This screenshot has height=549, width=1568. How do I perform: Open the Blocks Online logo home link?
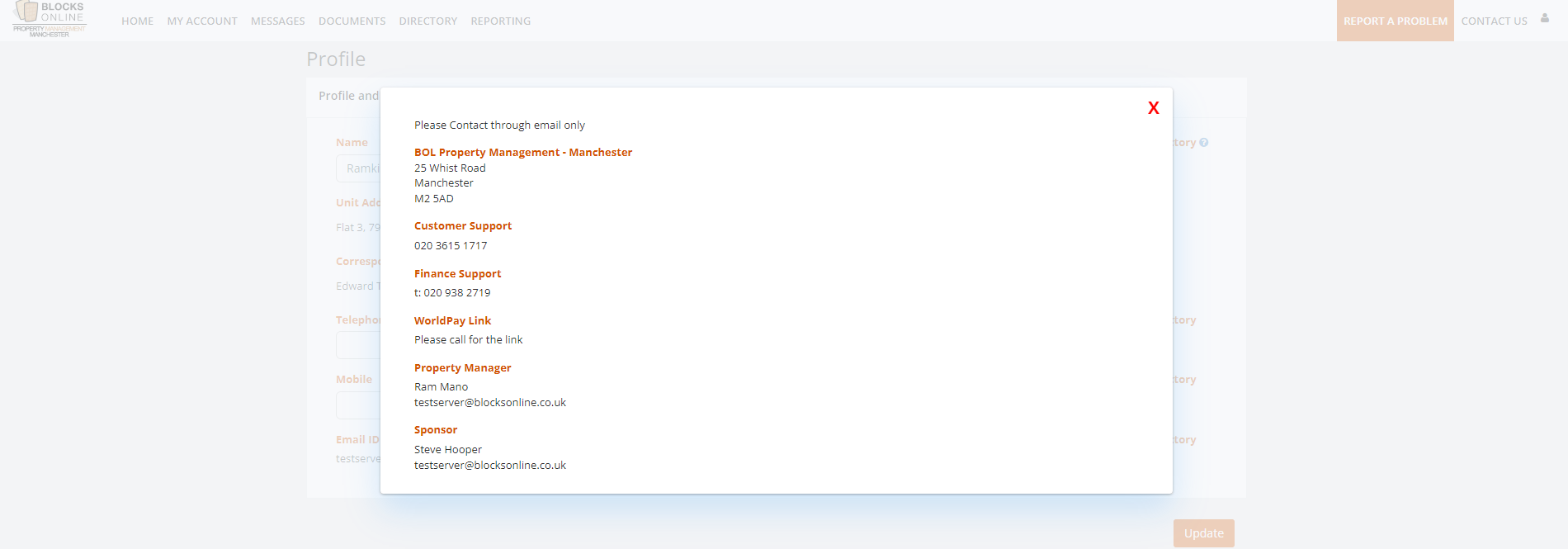coord(50,19)
